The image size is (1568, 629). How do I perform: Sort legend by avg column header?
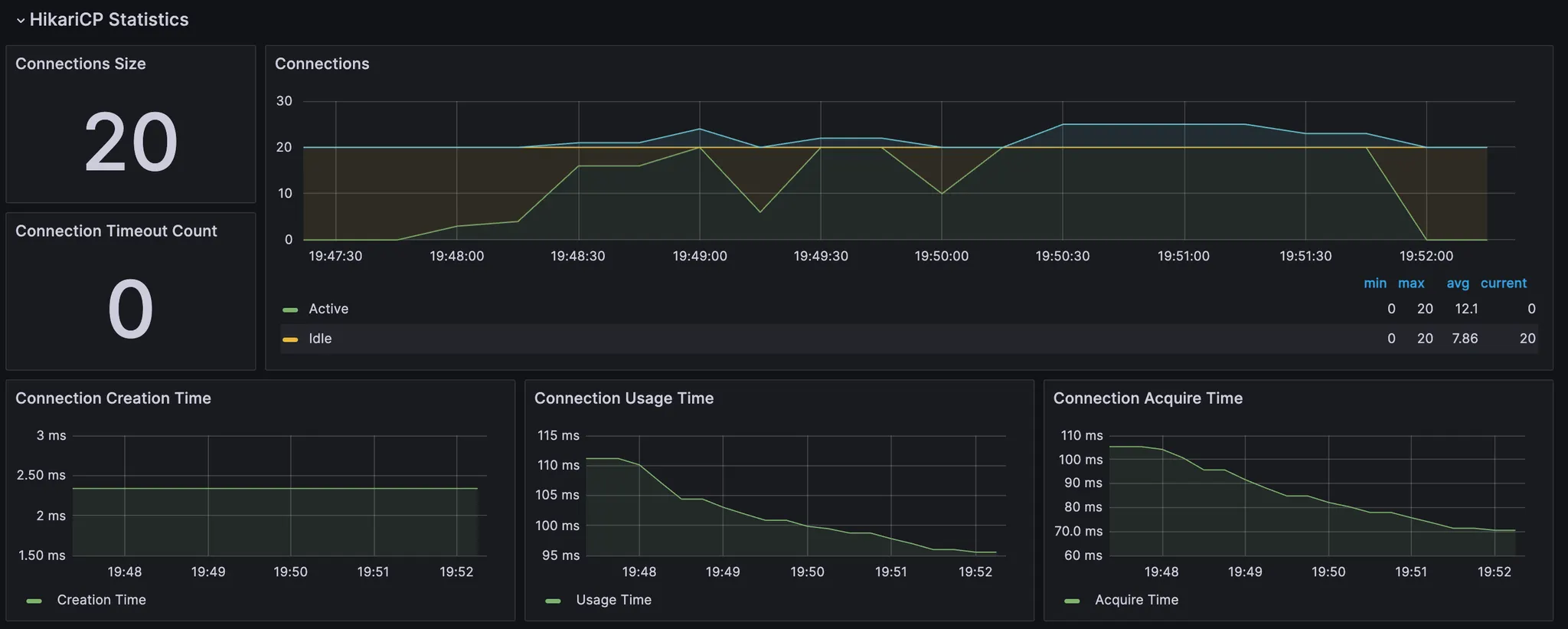click(x=1458, y=283)
